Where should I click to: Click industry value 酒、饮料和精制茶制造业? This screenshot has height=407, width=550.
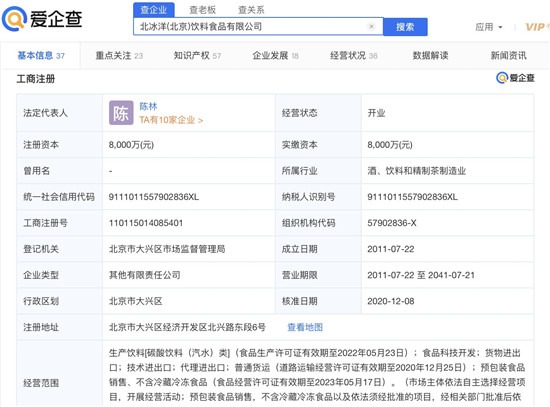(x=416, y=171)
